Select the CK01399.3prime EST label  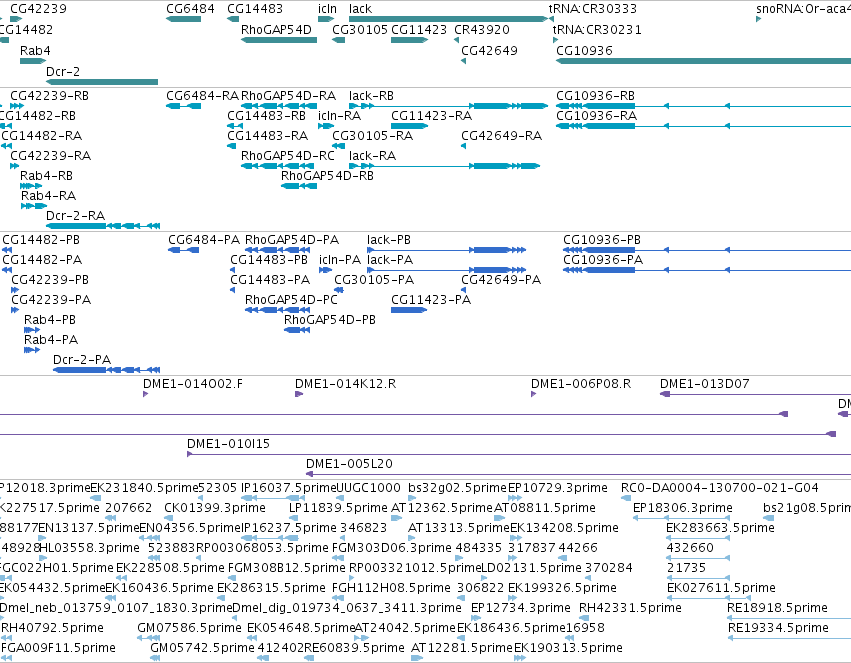click(215, 508)
